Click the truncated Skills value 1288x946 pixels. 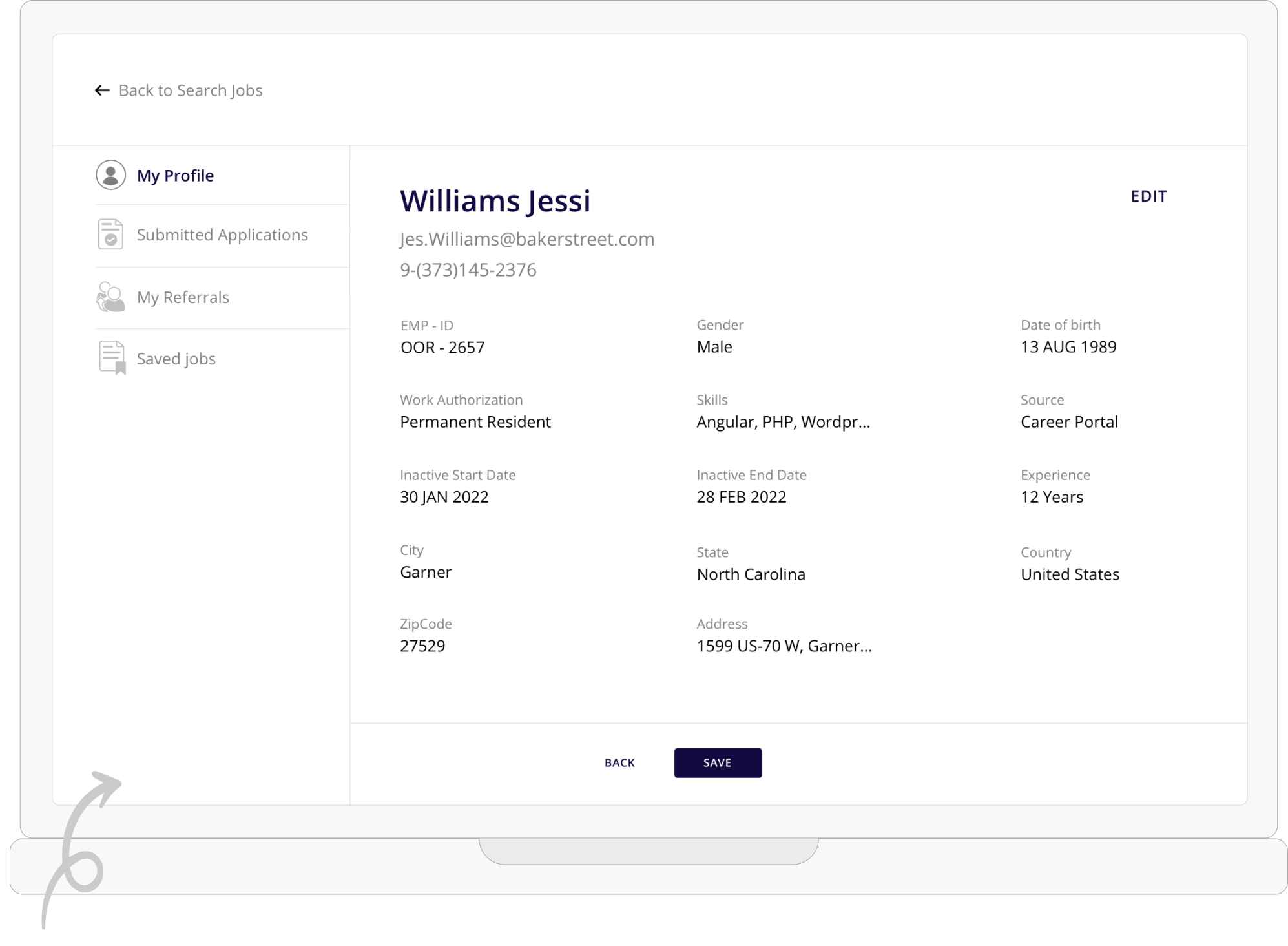783,422
